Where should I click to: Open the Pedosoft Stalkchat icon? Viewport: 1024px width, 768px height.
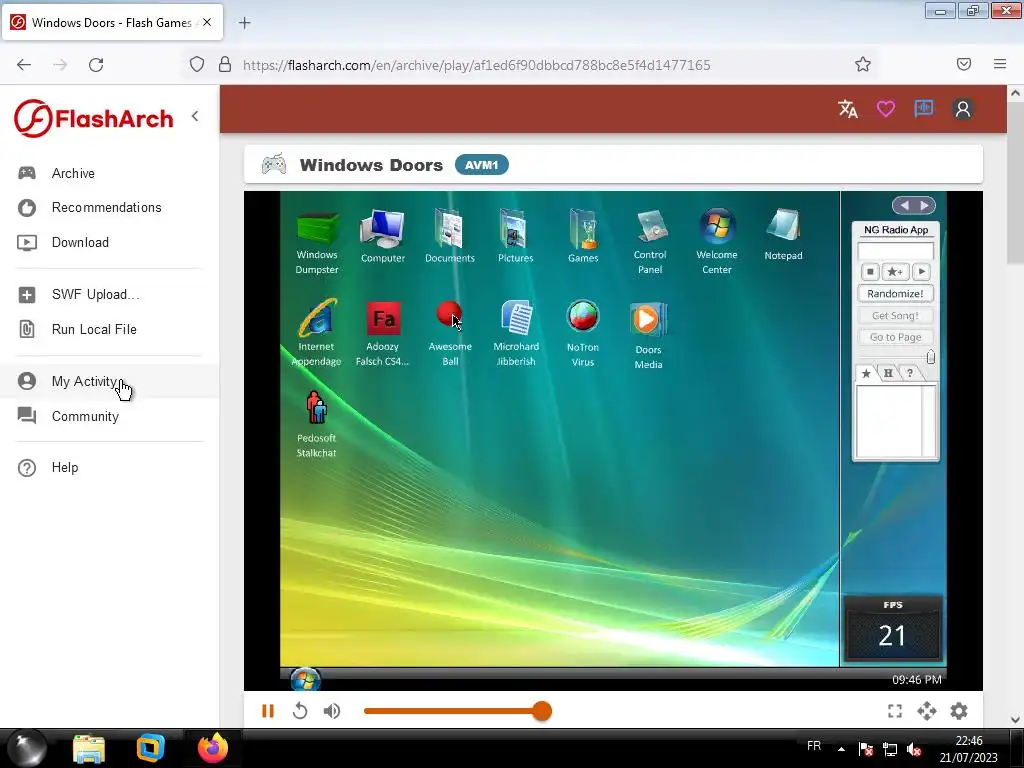[x=317, y=424]
